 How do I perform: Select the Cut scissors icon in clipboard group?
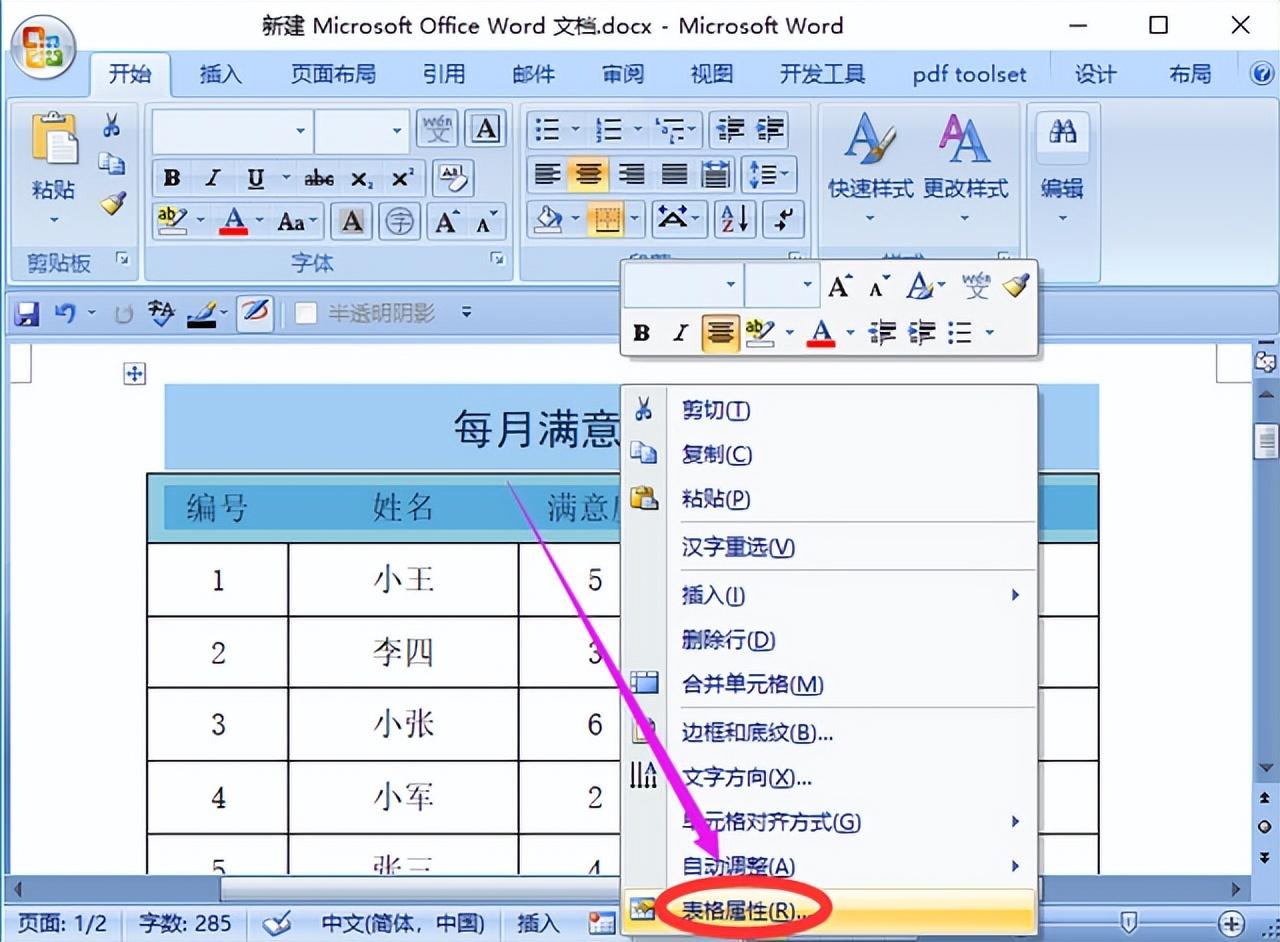[112, 125]
